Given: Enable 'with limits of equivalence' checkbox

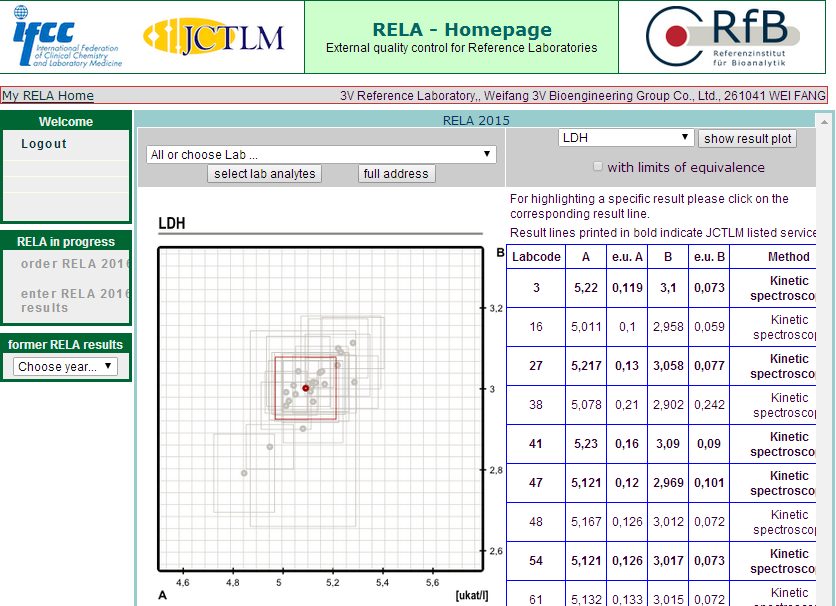Looking at the screenshot, I should click(598, 167).
